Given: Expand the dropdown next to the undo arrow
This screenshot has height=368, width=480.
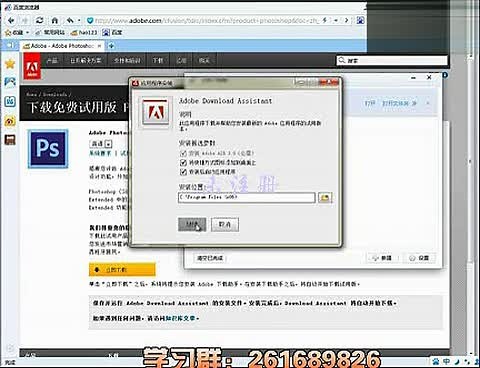Looking at the screenshot, I should point(79,21).
